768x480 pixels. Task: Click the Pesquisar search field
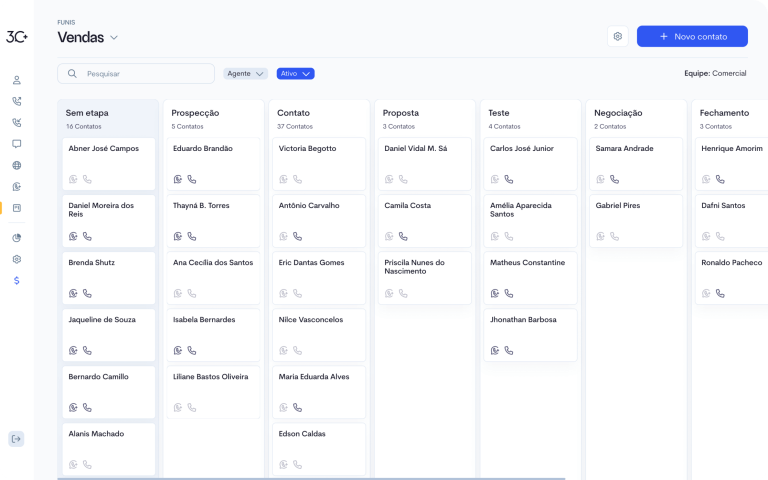[136, 73]
